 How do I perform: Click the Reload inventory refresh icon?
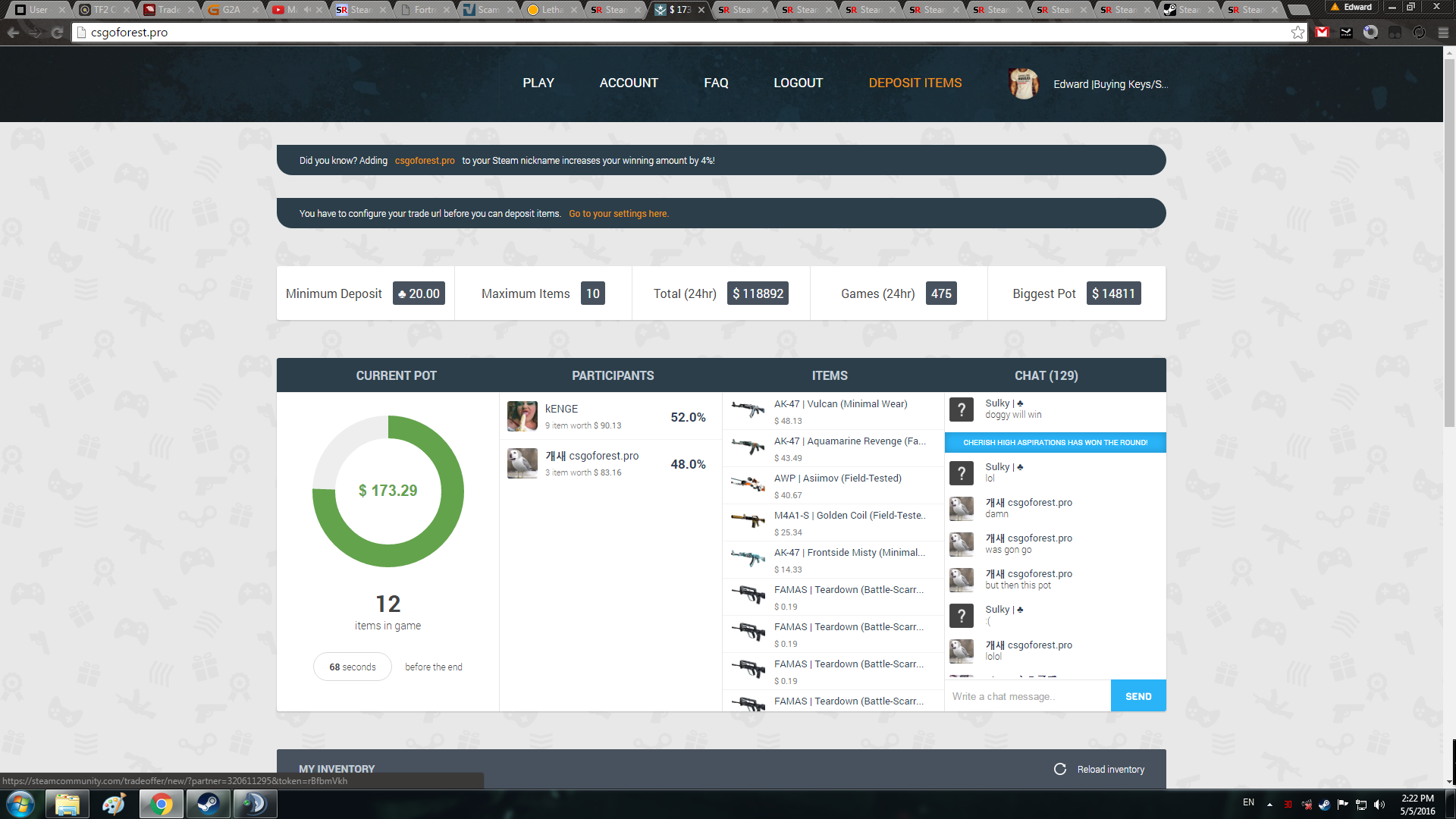(1059, 769)
